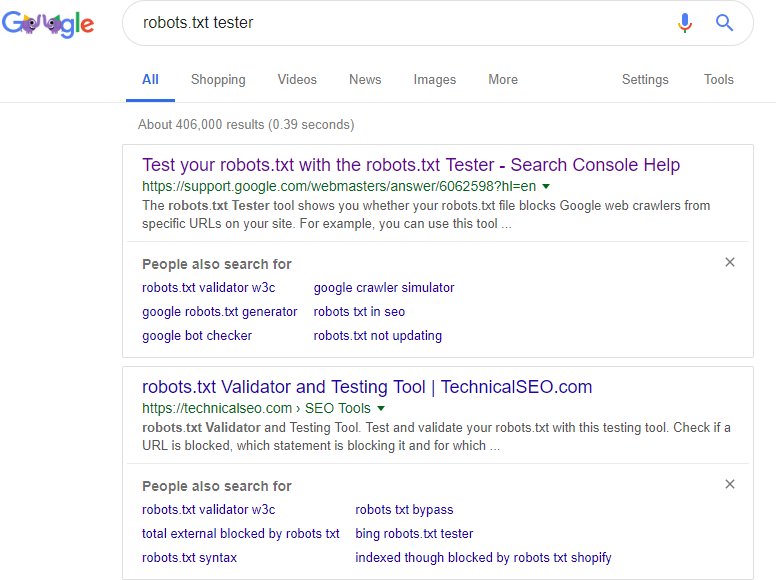Search for google bot checker
The width and height of the screenshot is (776, 580).
coord(197,336)
